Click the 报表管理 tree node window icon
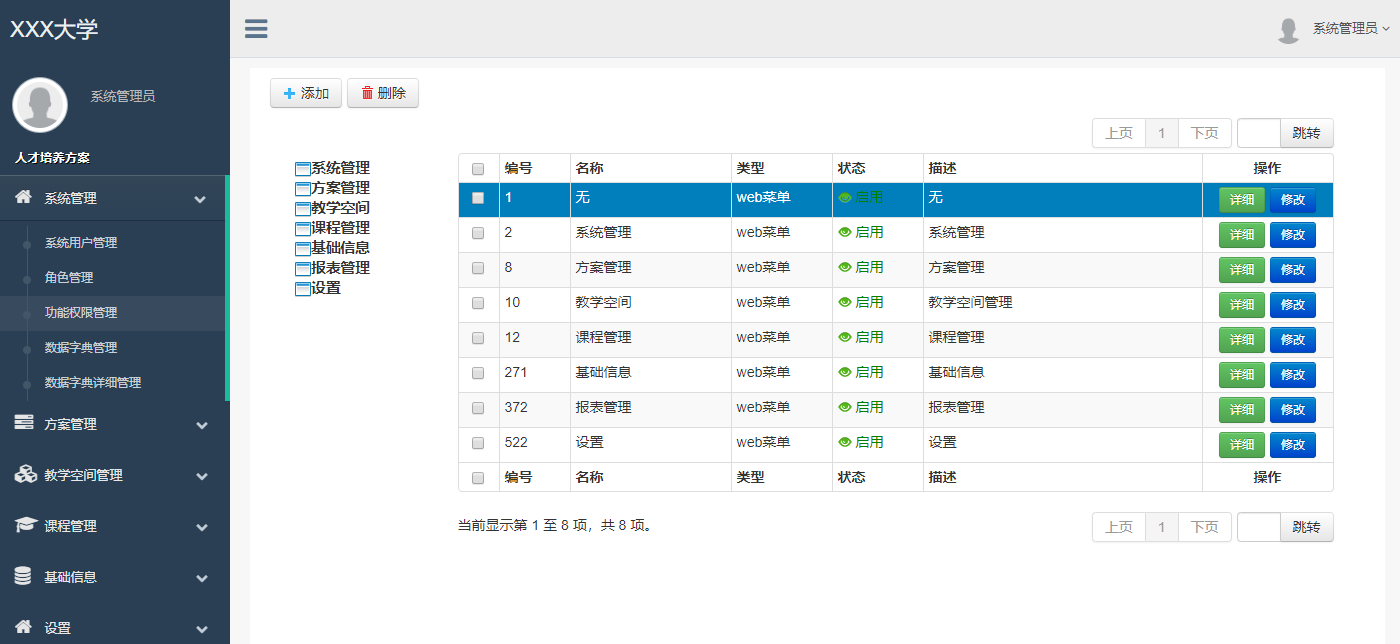The image size is (1400, 644). [x=303, y=269]
